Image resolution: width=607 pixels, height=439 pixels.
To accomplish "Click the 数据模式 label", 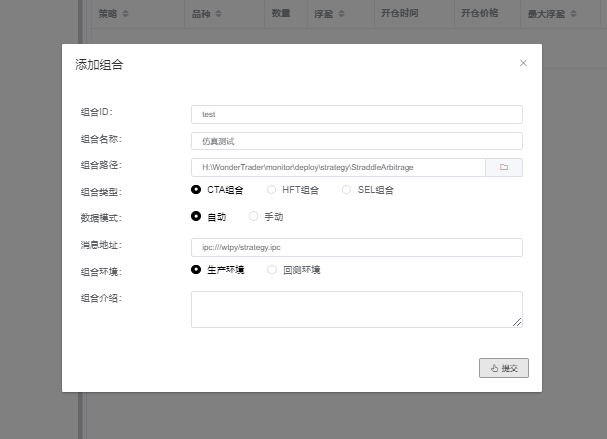I will click(101, 218).
